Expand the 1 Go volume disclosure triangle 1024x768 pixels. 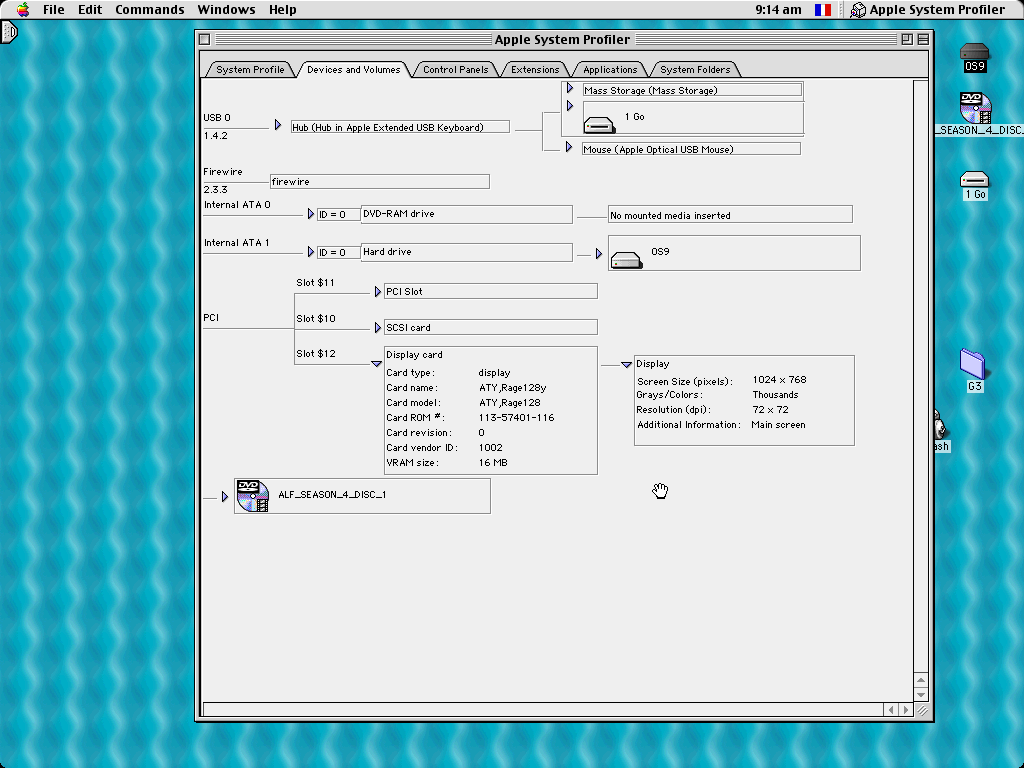click(x=569, y=106)
